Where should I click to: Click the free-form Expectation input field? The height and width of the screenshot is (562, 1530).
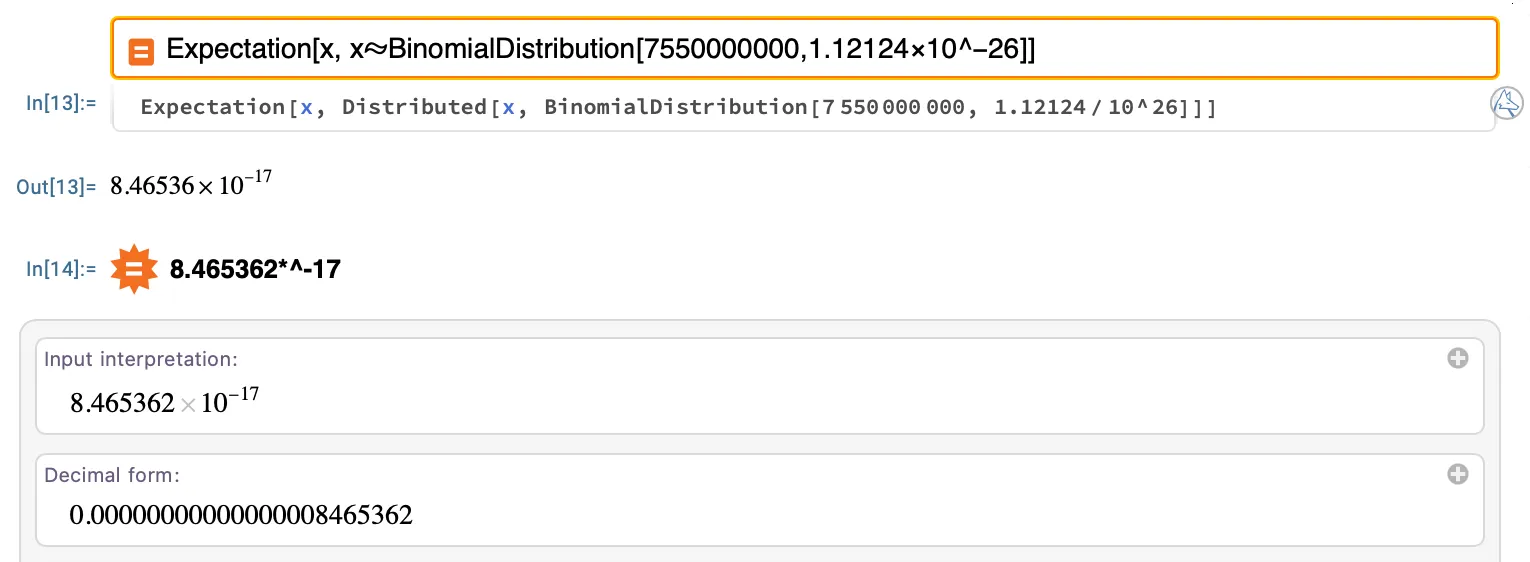pos(805,48)
